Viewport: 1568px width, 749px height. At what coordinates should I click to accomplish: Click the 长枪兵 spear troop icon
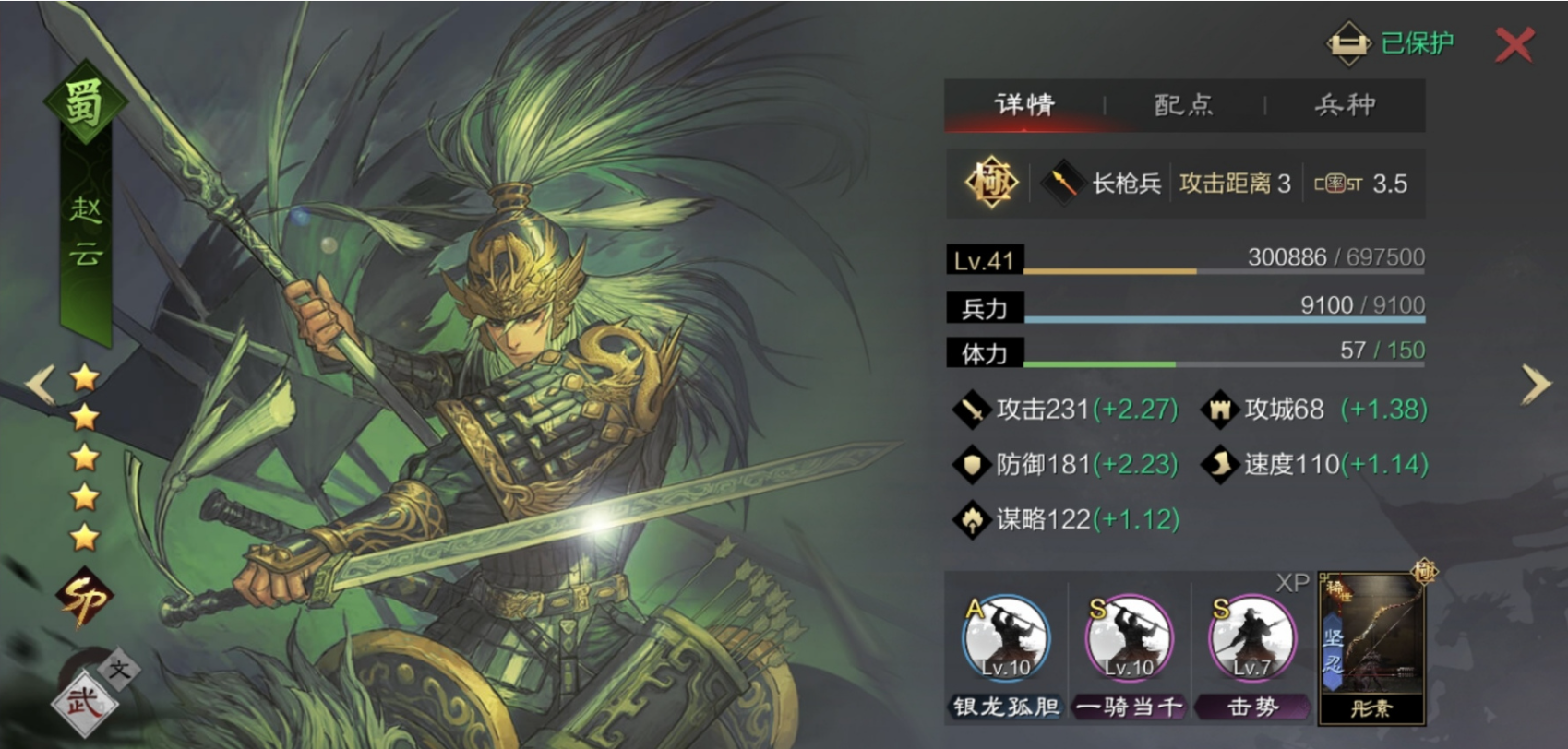(x=1062, y=183)
